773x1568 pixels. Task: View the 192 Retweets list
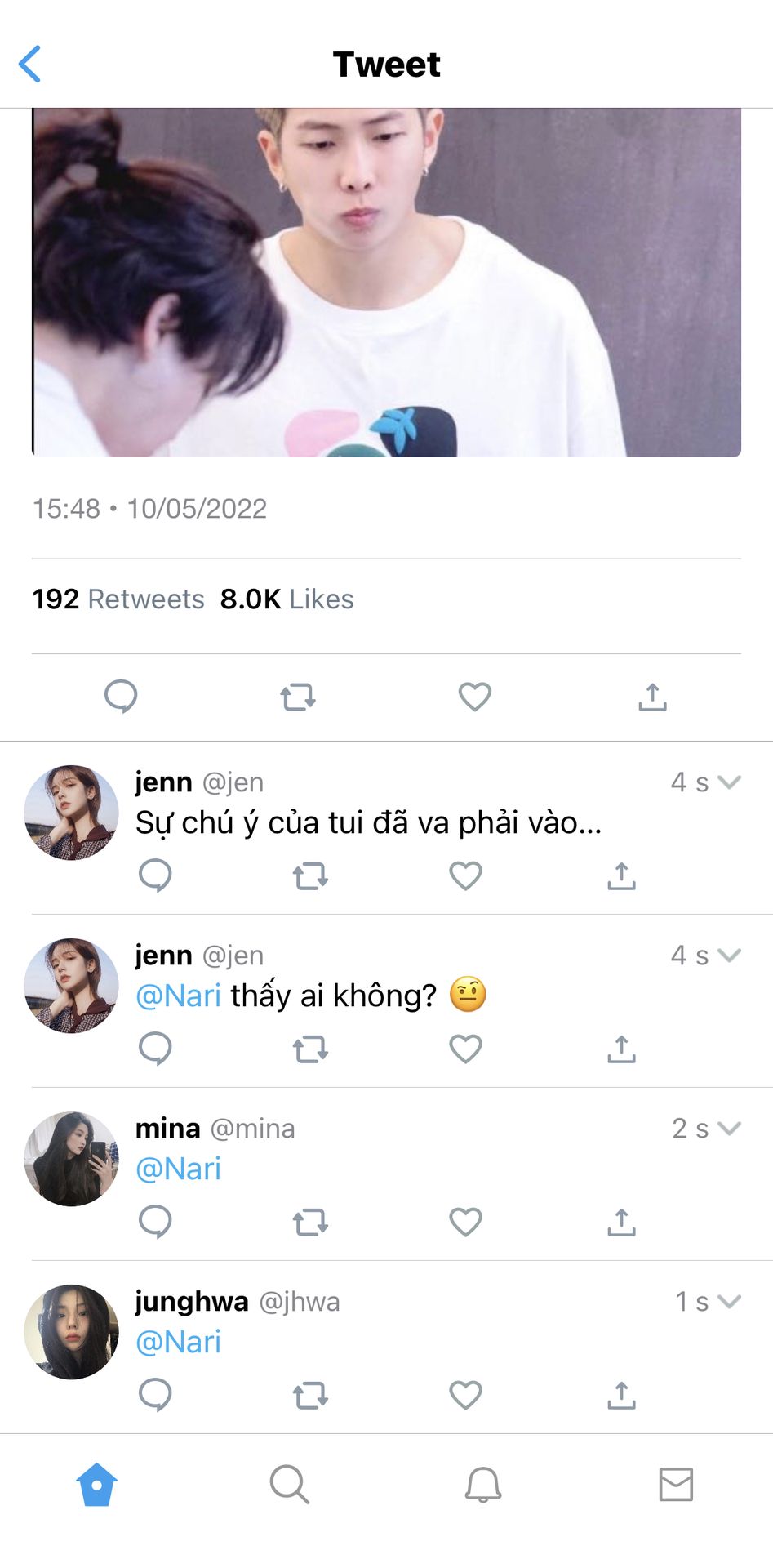point(118,599)
